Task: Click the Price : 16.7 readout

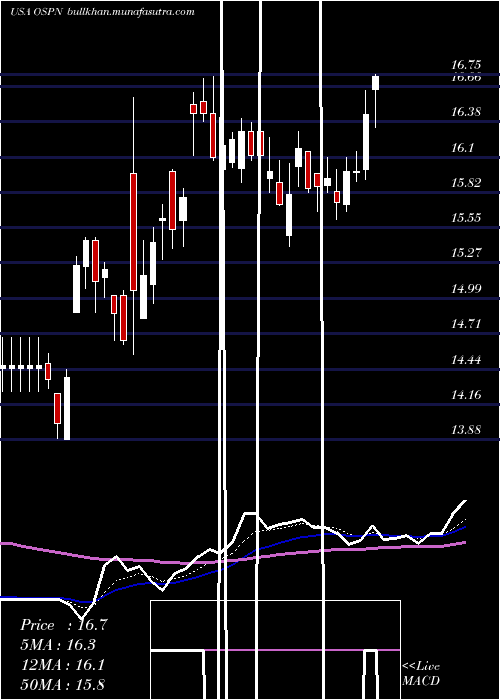Action: tap(63, 625)
